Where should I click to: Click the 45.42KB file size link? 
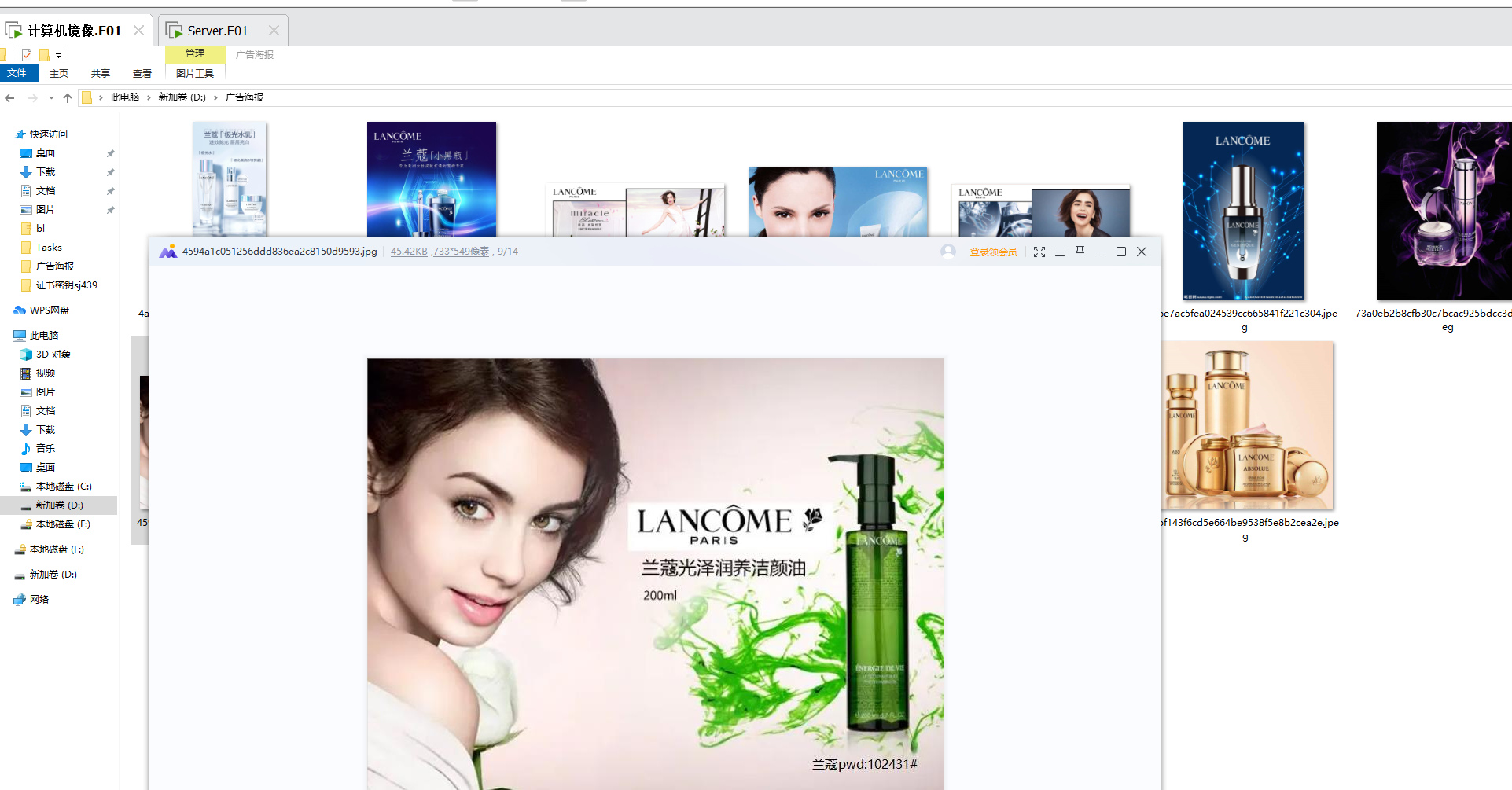pyautogui.click(x=409, y=252)
